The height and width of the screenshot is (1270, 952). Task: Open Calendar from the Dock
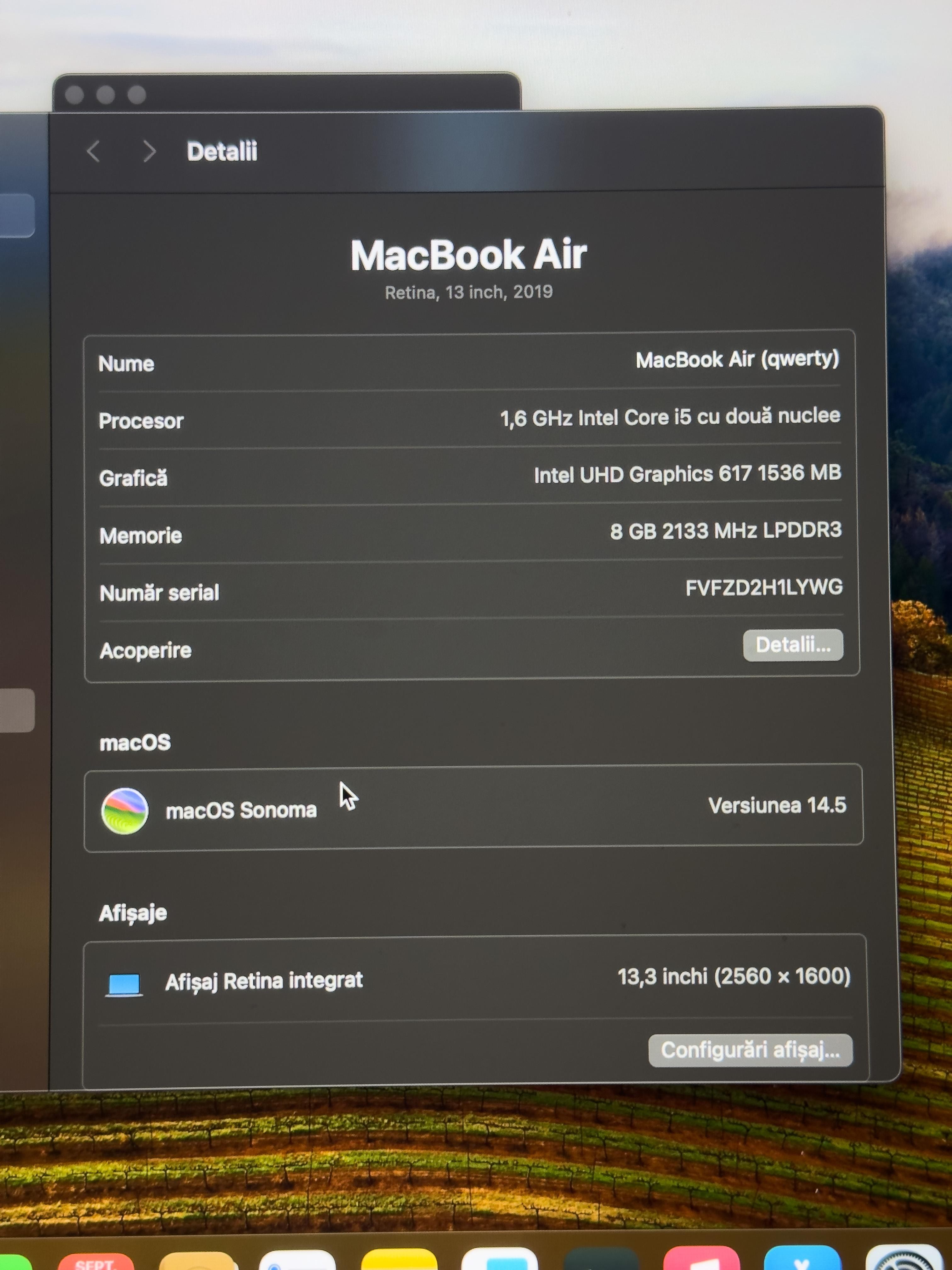coord(95,1262)
